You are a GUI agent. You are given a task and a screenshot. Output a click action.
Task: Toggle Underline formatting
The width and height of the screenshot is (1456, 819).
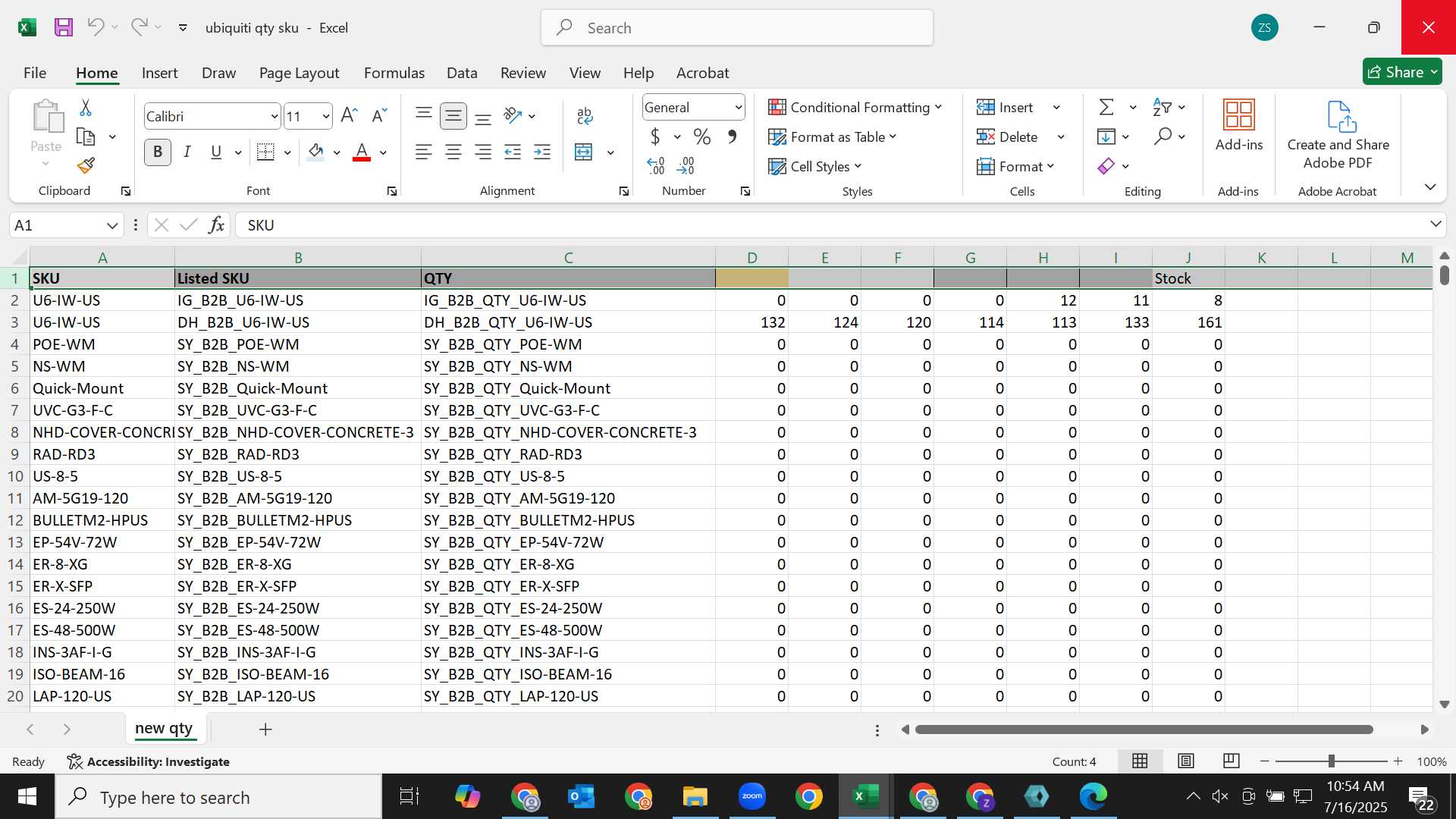[x=216, y=152]
